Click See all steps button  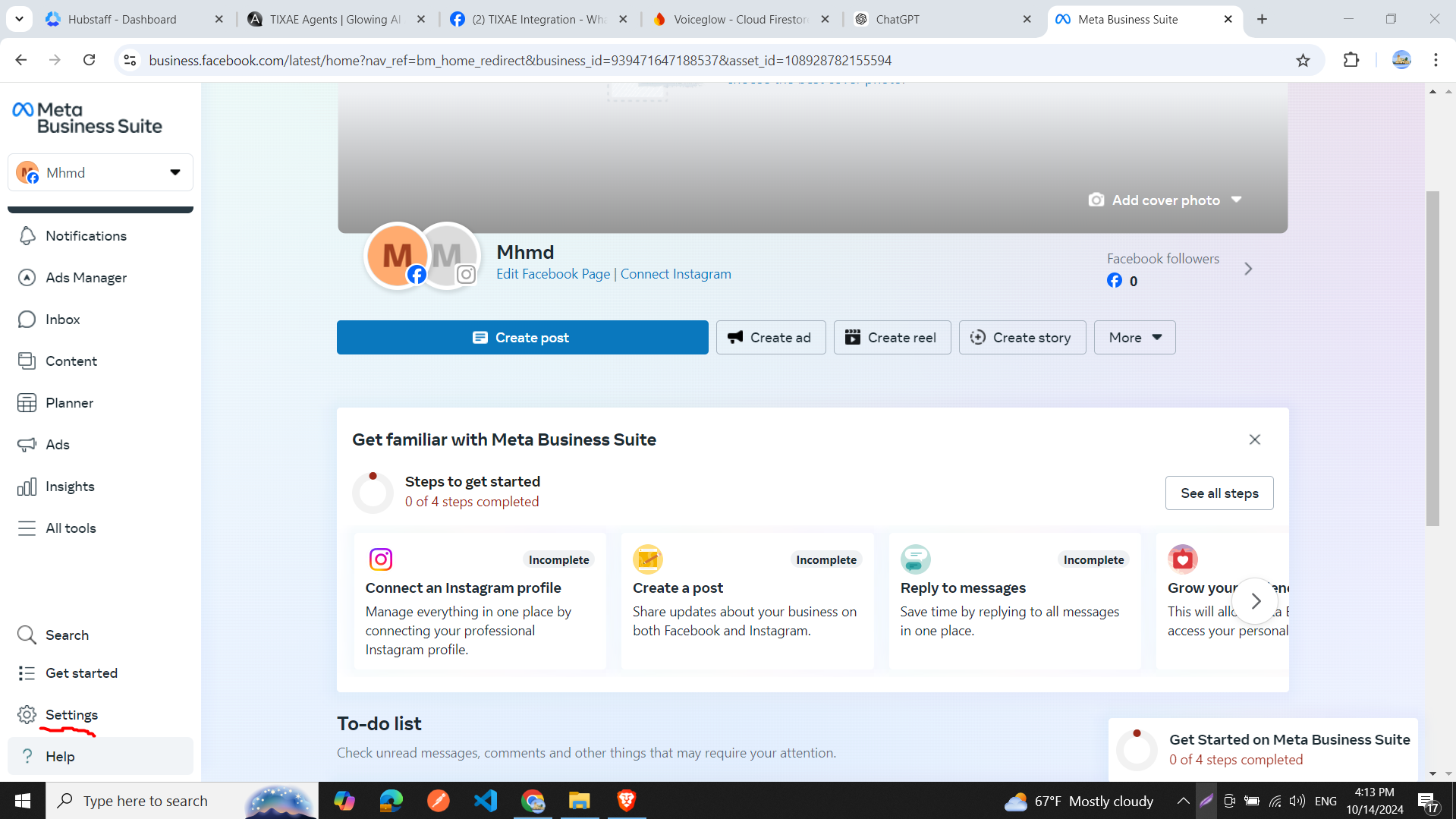[1219, 493]
